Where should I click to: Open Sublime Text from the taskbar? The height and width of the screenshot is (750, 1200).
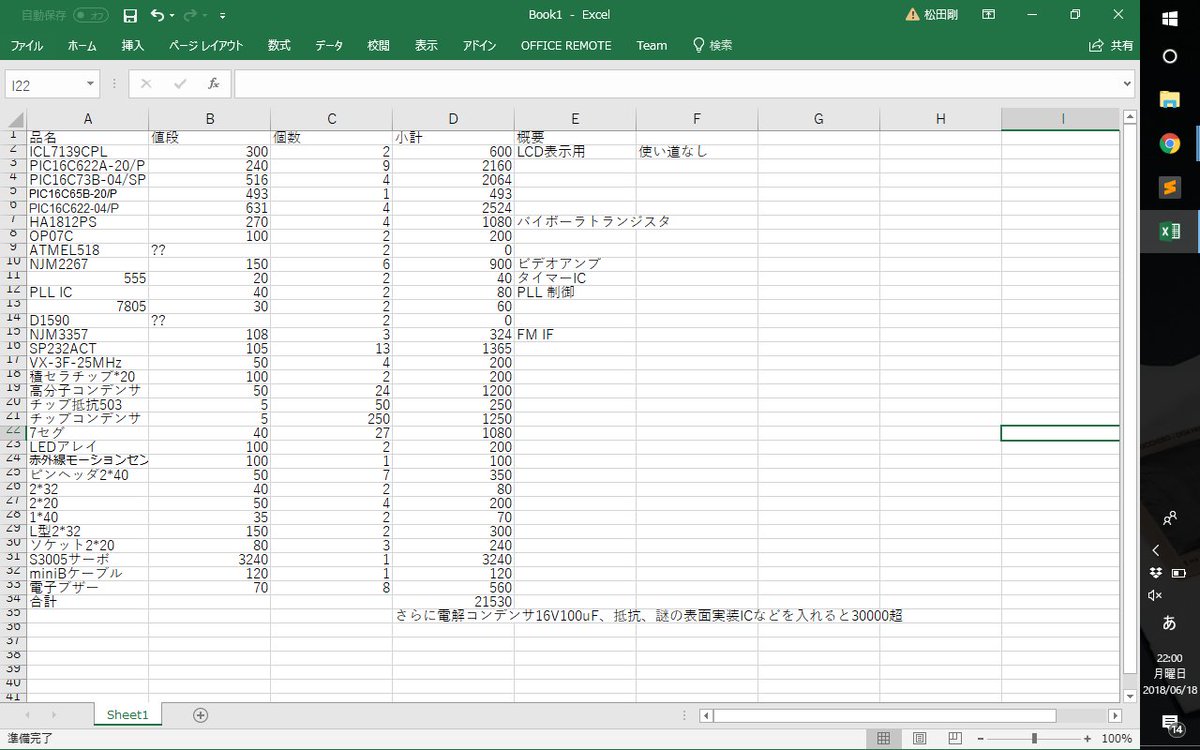(1169, 187)
